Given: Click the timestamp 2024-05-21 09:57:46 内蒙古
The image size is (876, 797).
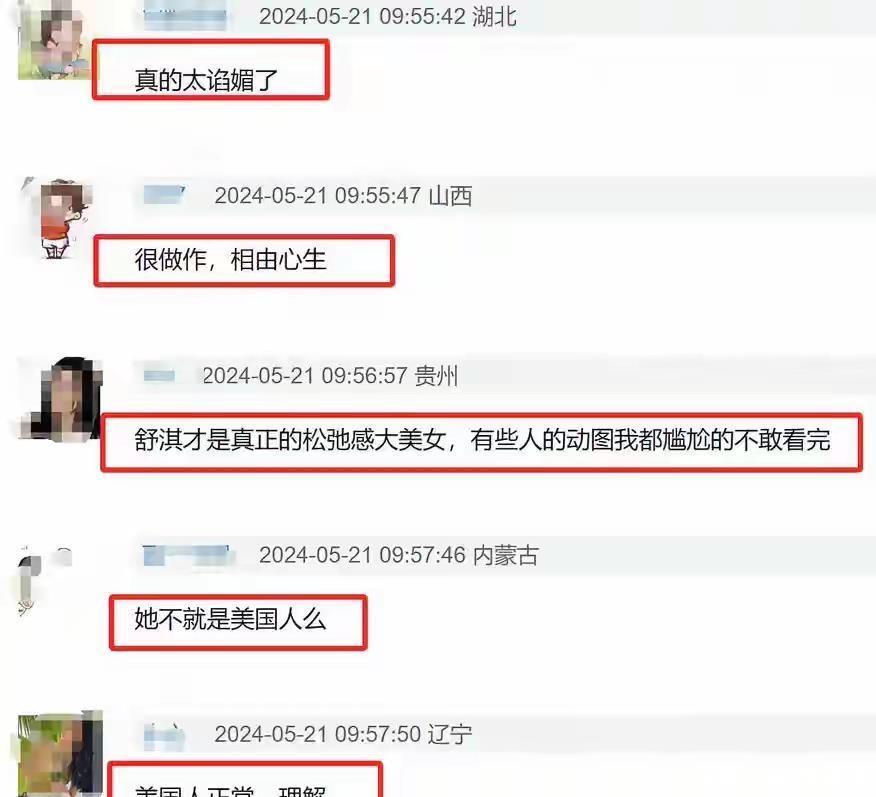Looking at the screenshot, I should (x=398, y=555).
